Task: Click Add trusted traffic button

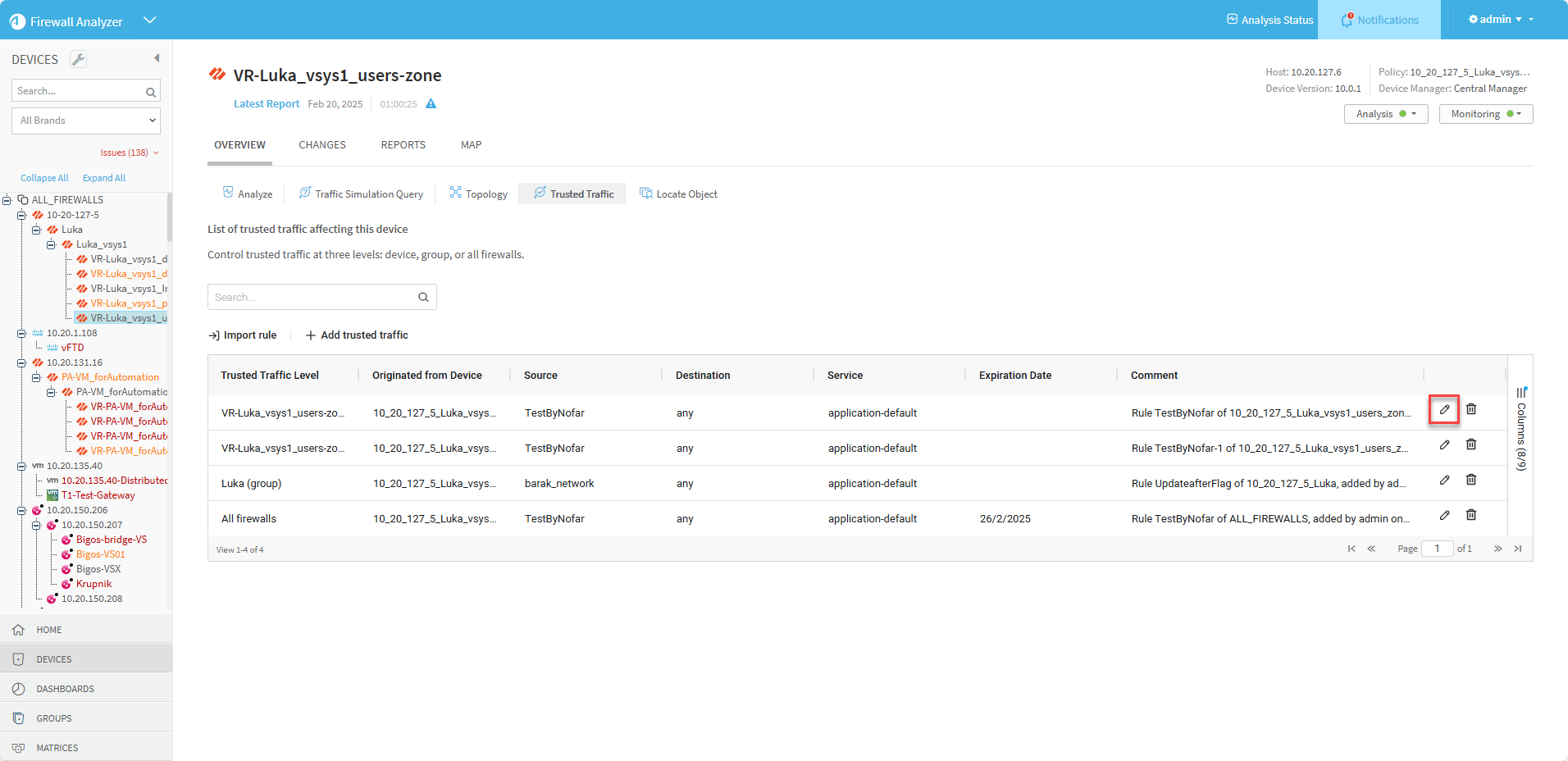Action: 357,335
